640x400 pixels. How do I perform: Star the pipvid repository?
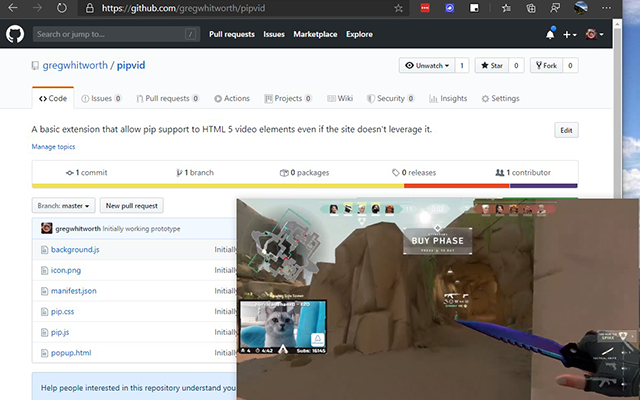[491, 65]
